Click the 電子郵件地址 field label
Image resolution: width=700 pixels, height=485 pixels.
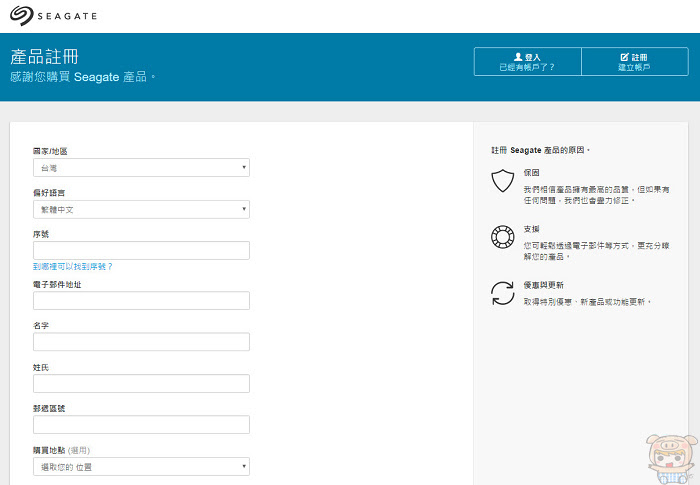point(57,284)
